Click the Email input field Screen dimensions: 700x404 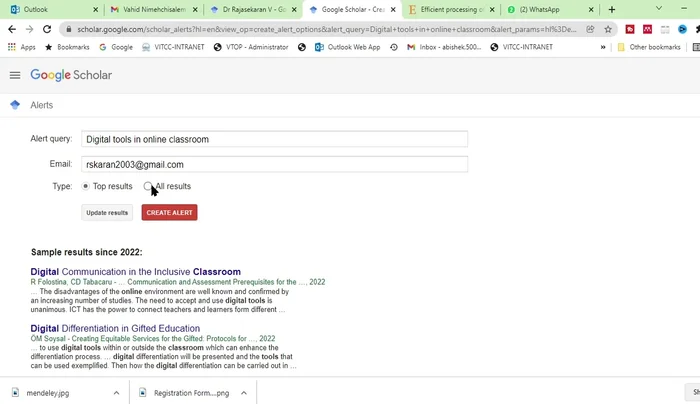pos(274,164)
